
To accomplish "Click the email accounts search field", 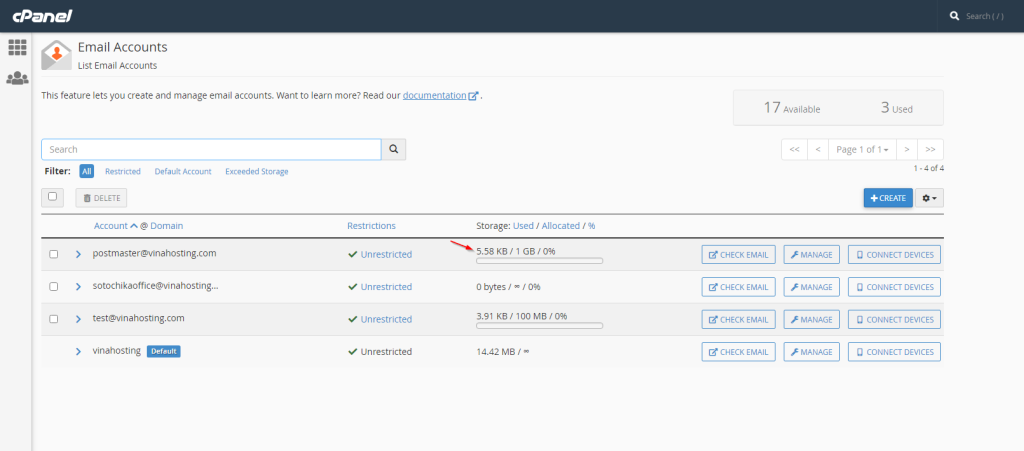I will (x=211, y=149).
